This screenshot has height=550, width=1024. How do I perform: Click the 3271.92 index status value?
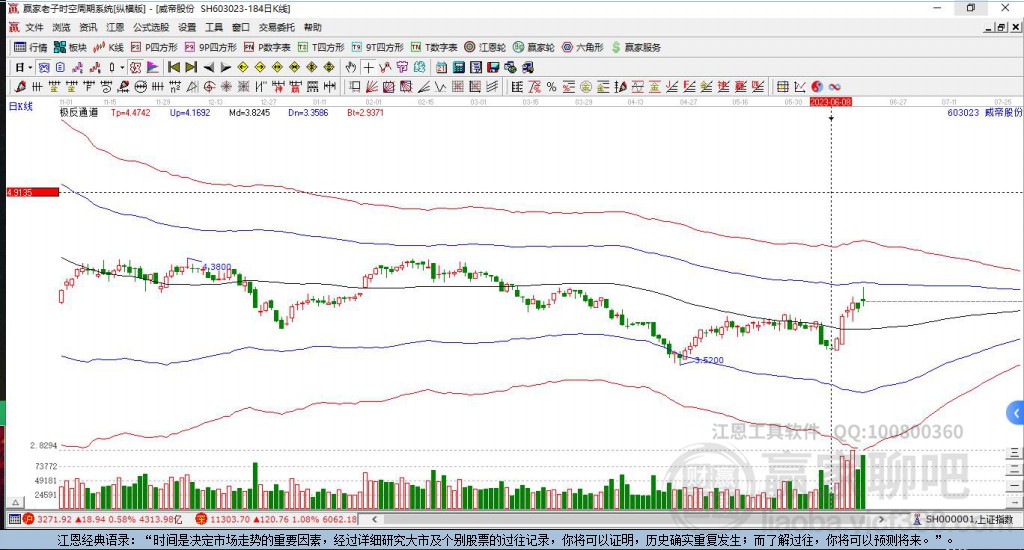tap(54, 519)
